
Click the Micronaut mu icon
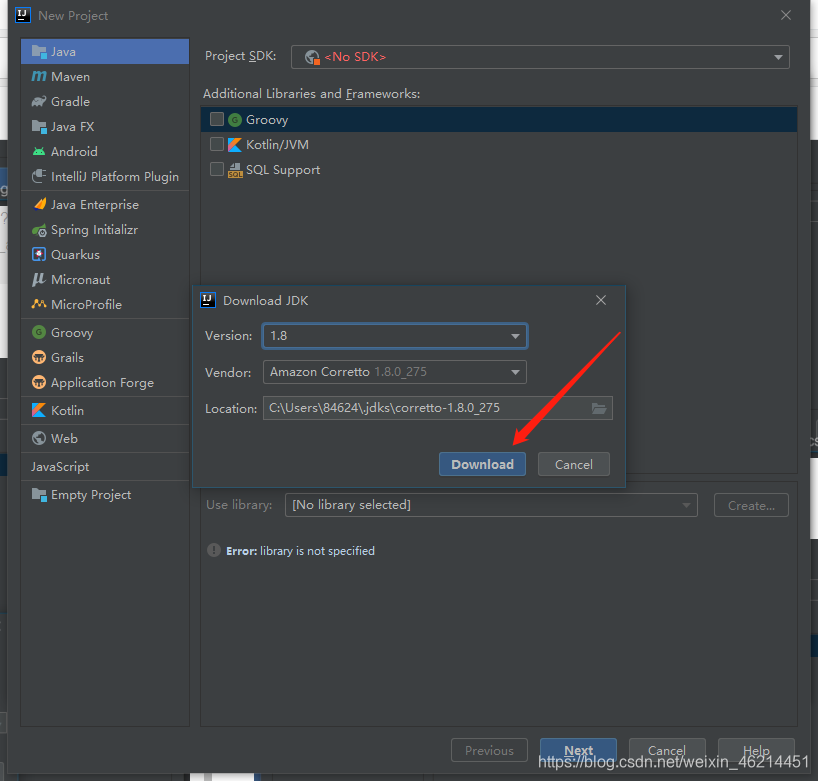tap(39, 280)
